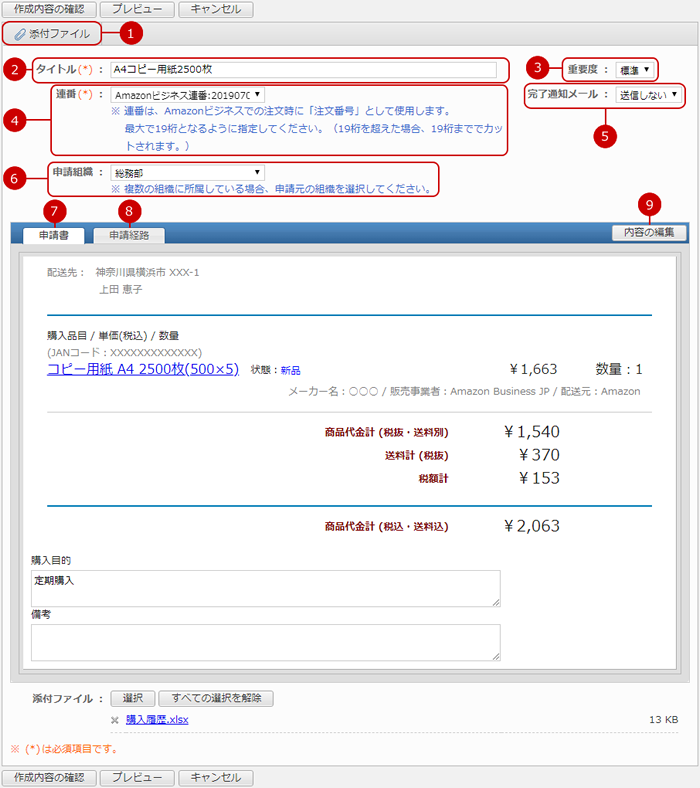Switch to the 申請経路 tab
700x788 pixels.
click(x=128, y=235)
